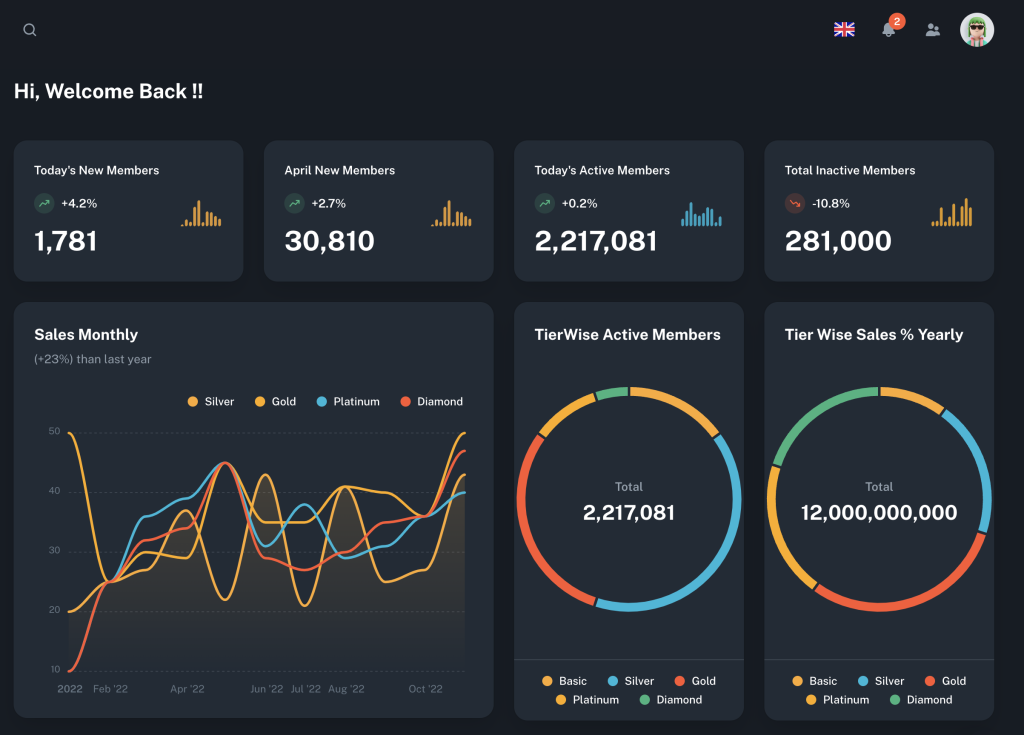Open the notifications bell icon
Screen dimensions: 1024x735
point(889,29)
